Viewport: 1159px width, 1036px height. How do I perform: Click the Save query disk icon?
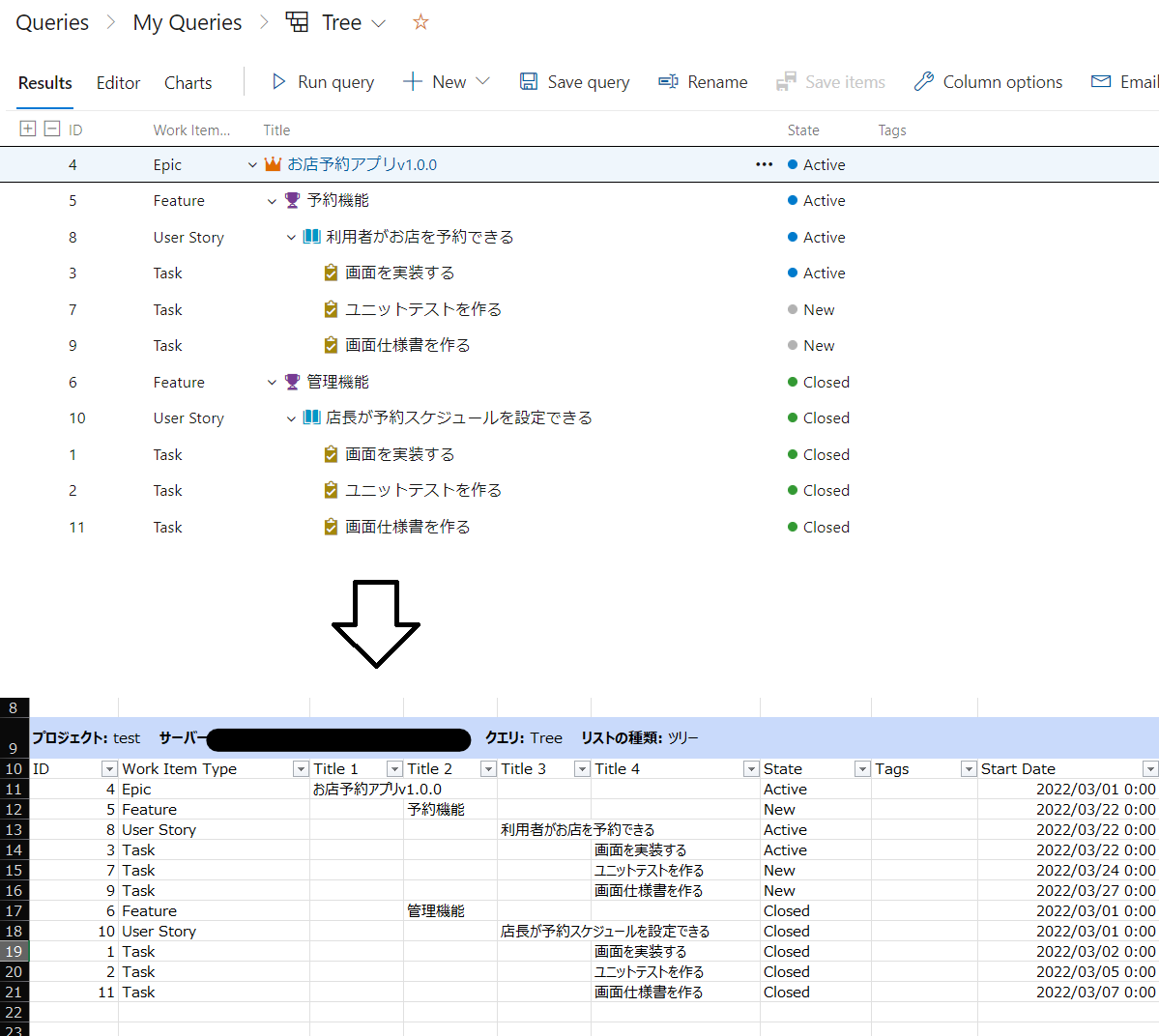pyautogui.click(x=528, y=82)
